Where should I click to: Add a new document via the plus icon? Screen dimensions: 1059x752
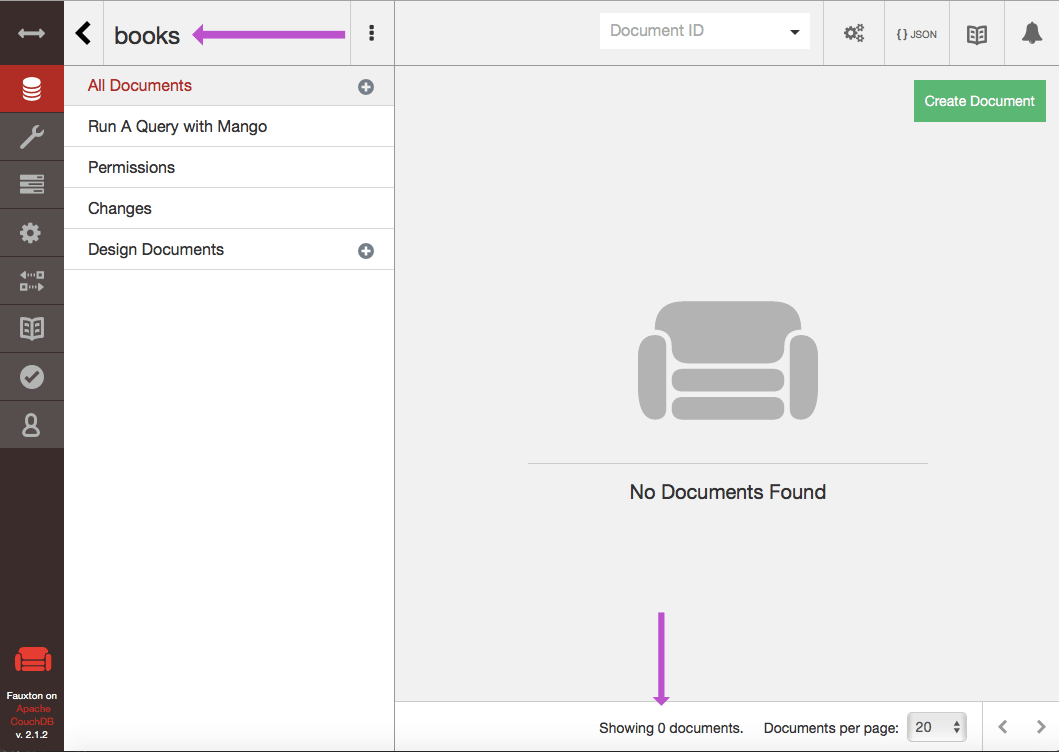(366, 87)
